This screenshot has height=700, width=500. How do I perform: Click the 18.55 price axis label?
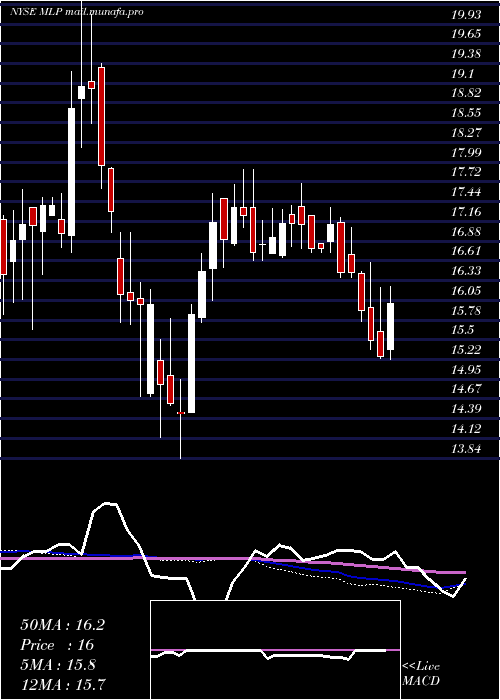tap(466, 113)
